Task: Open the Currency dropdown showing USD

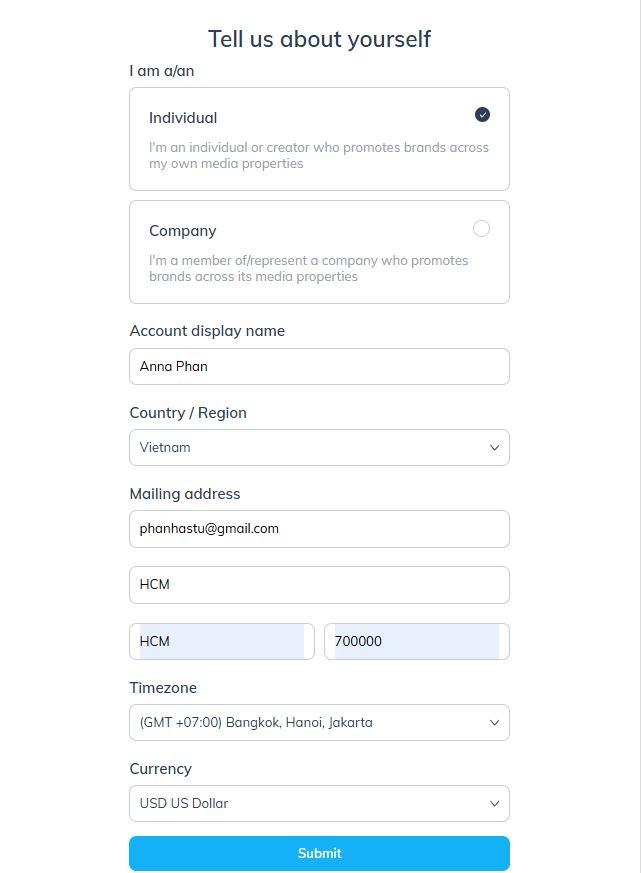Action: click(319, 803)
